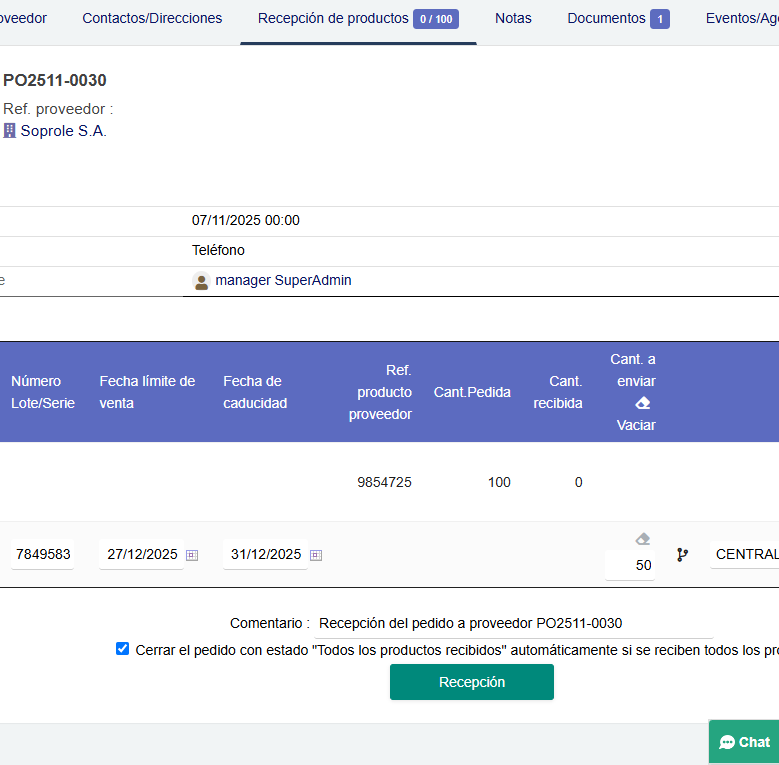779x765 pixels.
Task: Click the quantity to send field showing 50
Action: click(x=630, y=565)
